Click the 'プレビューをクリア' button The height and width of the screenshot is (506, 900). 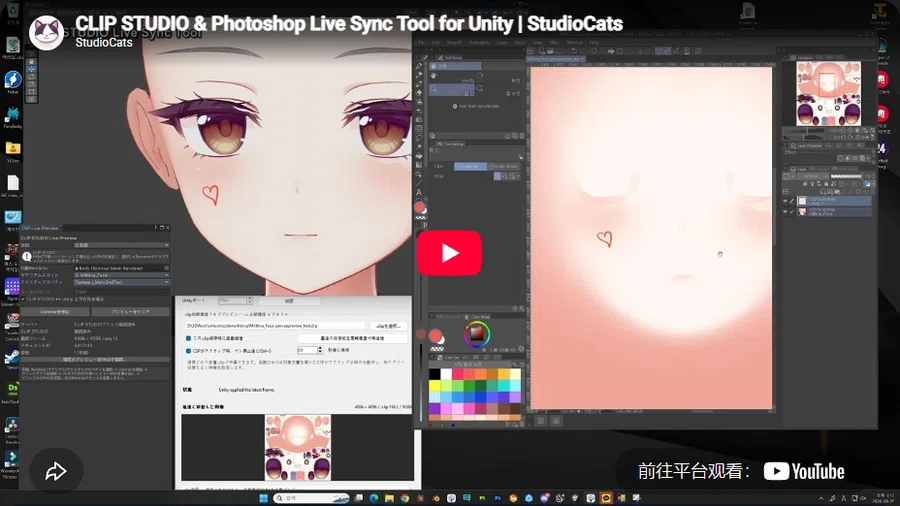[130, 312]
